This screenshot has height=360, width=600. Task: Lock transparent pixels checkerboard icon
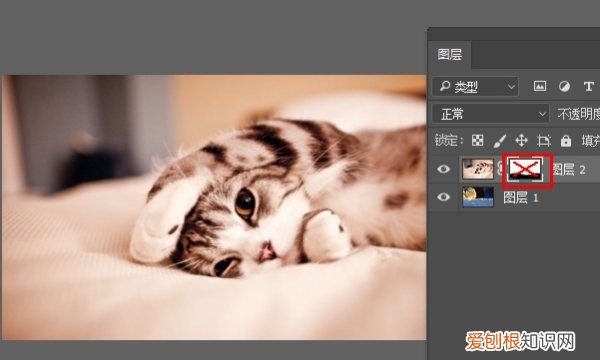[x=478, y=141]
